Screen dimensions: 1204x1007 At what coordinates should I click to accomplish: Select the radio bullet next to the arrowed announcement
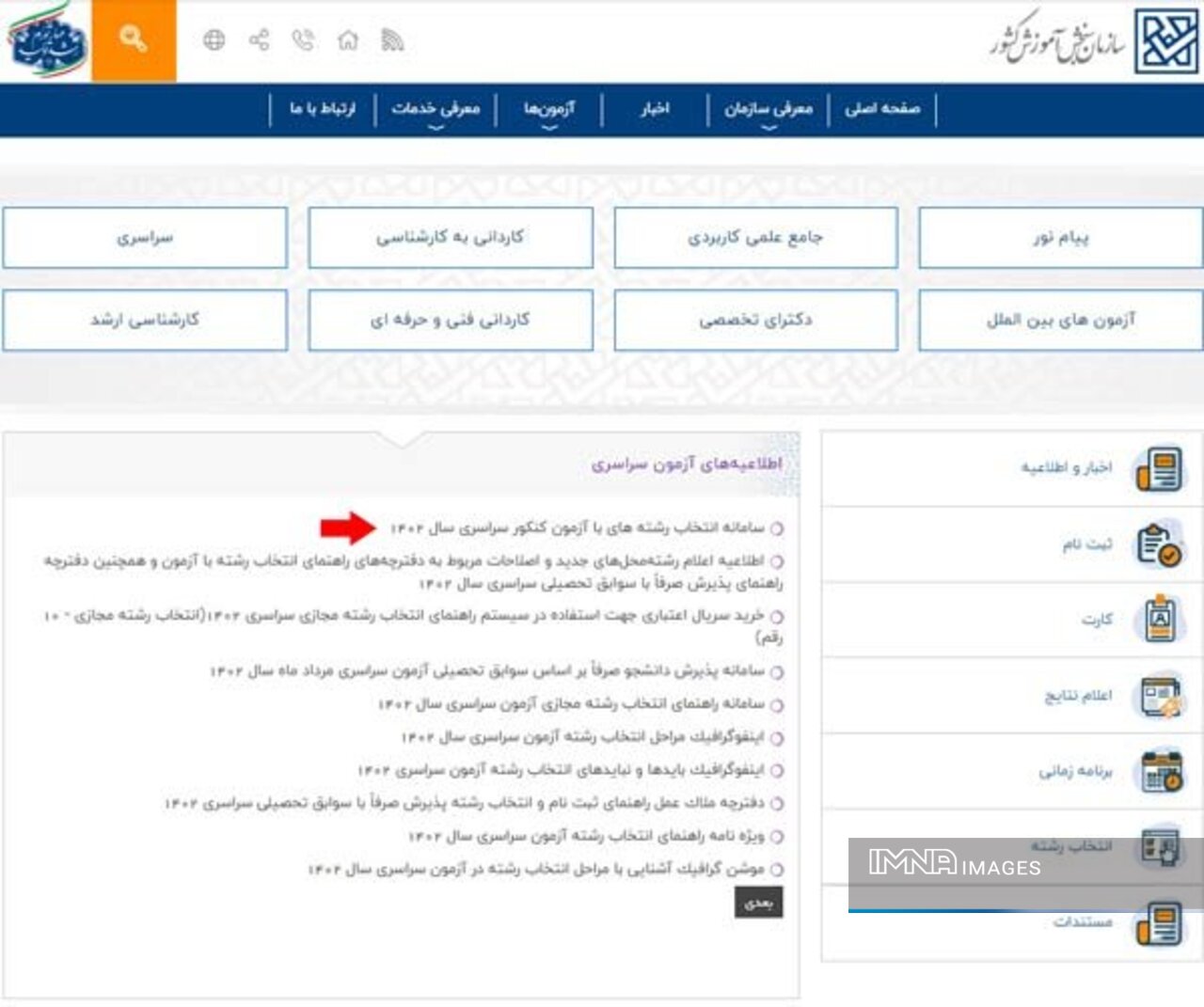point(779,528)
